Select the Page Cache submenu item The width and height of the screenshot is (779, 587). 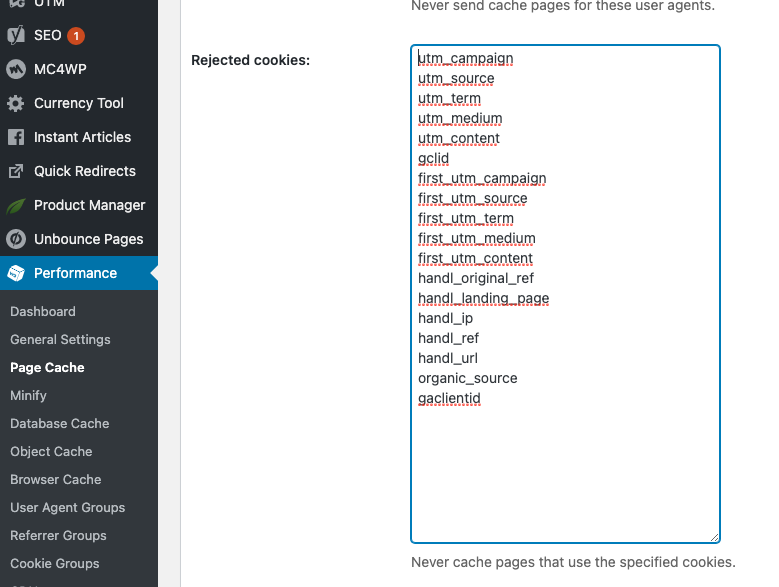(x=47, y=367)
